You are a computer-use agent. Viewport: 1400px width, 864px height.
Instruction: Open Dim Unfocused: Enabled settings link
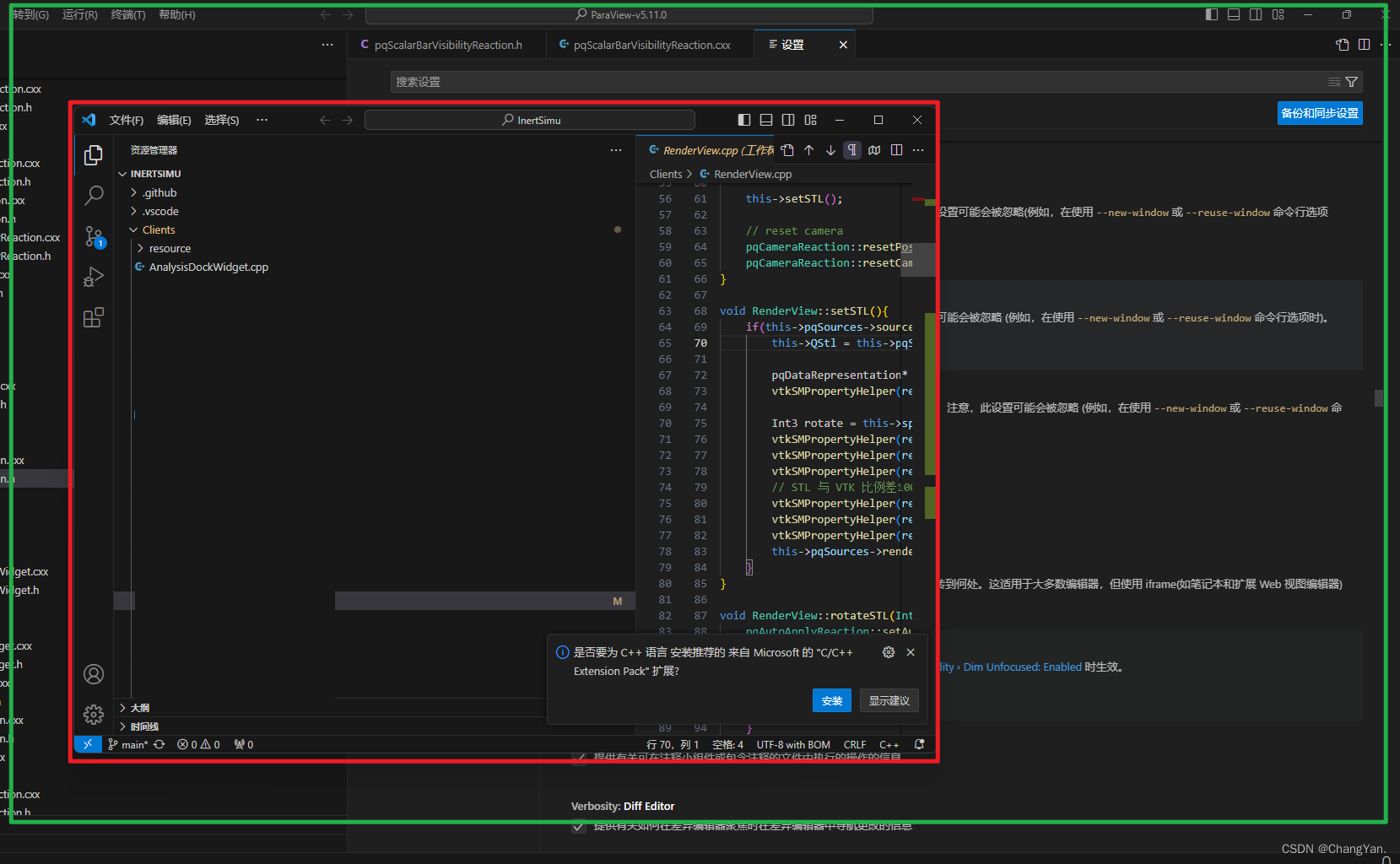pyautogui.click(x=1022, y=667)
